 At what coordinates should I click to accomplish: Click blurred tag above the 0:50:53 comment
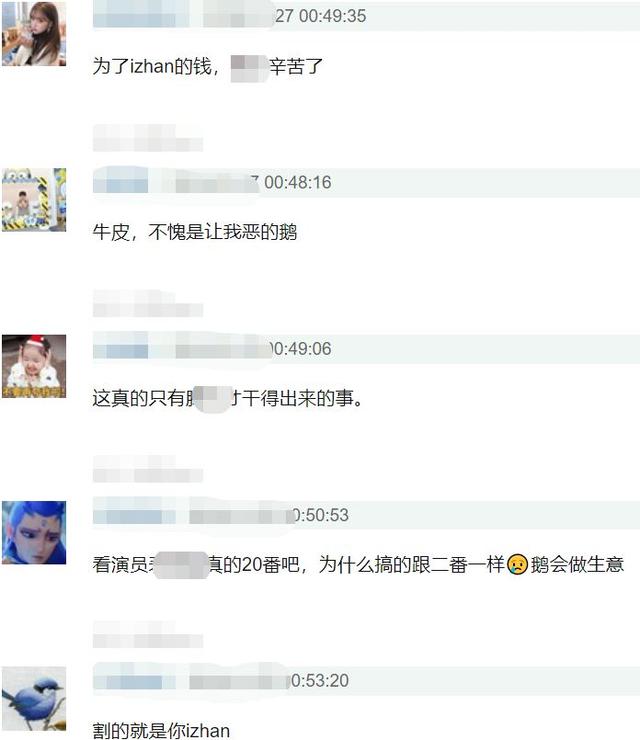(148, 469)
